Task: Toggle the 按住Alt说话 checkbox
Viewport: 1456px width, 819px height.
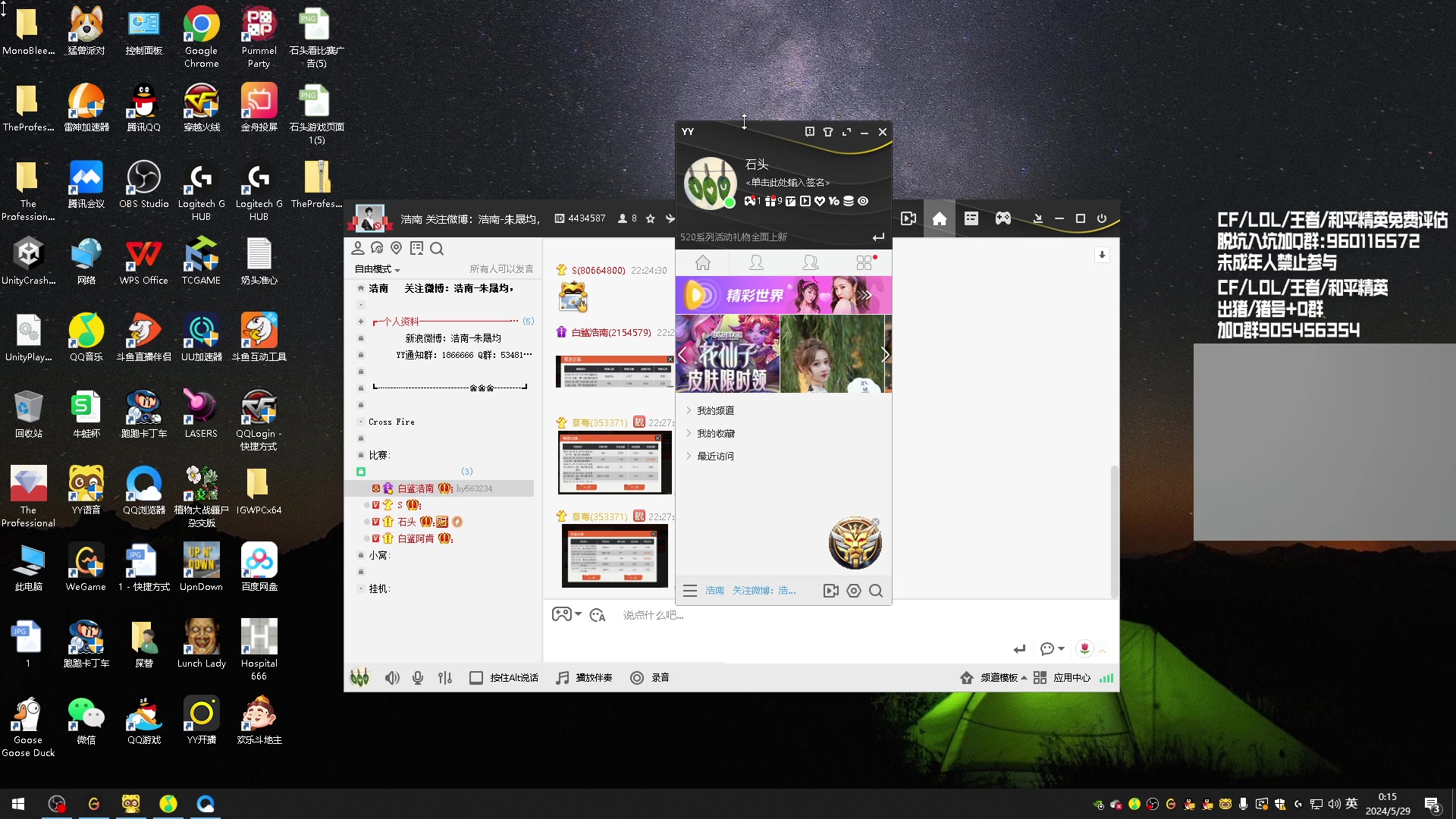Action: click(x=476, y=678)
